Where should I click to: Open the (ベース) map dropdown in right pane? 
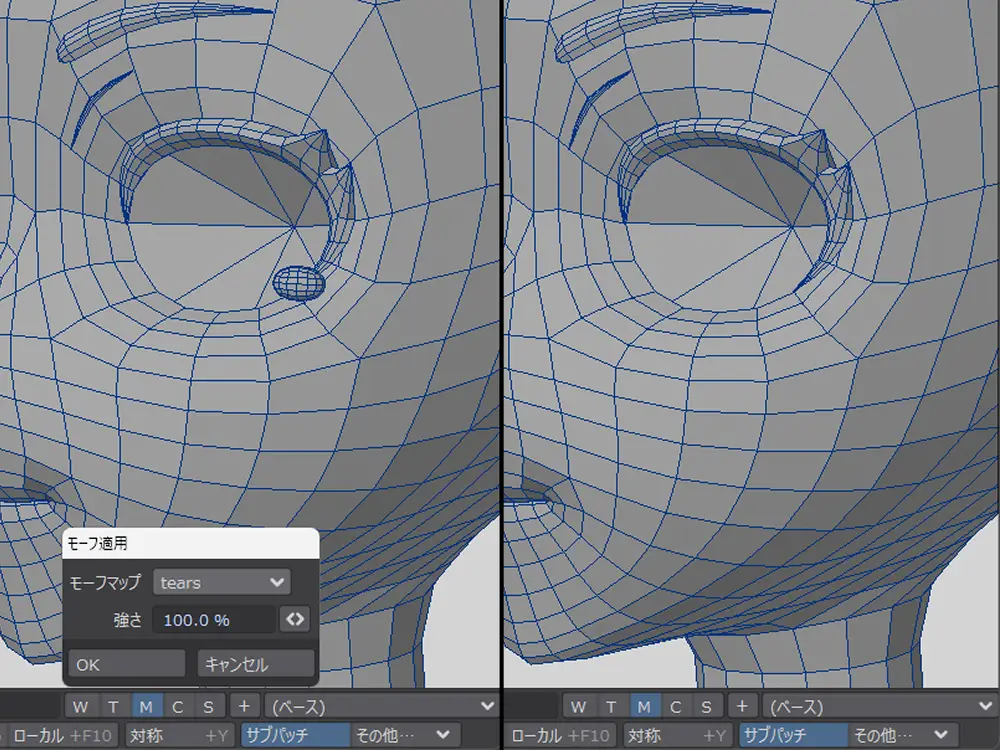tap(880, 707)
